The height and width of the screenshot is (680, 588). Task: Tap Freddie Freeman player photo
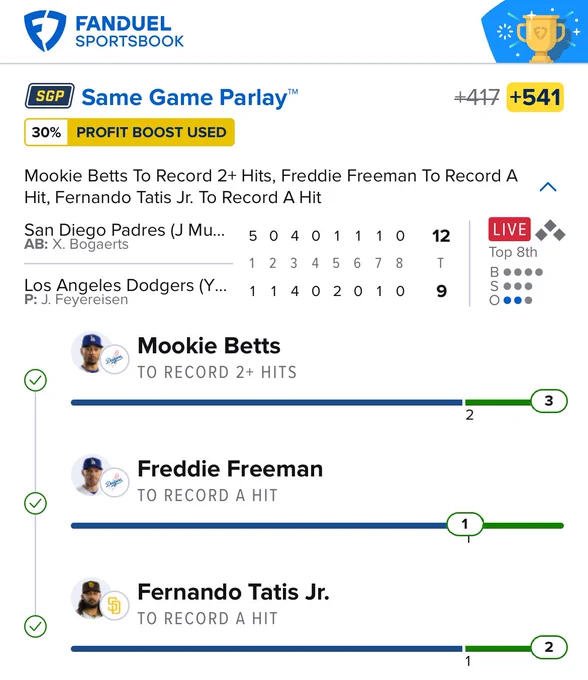pyautogui.click(x=91, y=475)
